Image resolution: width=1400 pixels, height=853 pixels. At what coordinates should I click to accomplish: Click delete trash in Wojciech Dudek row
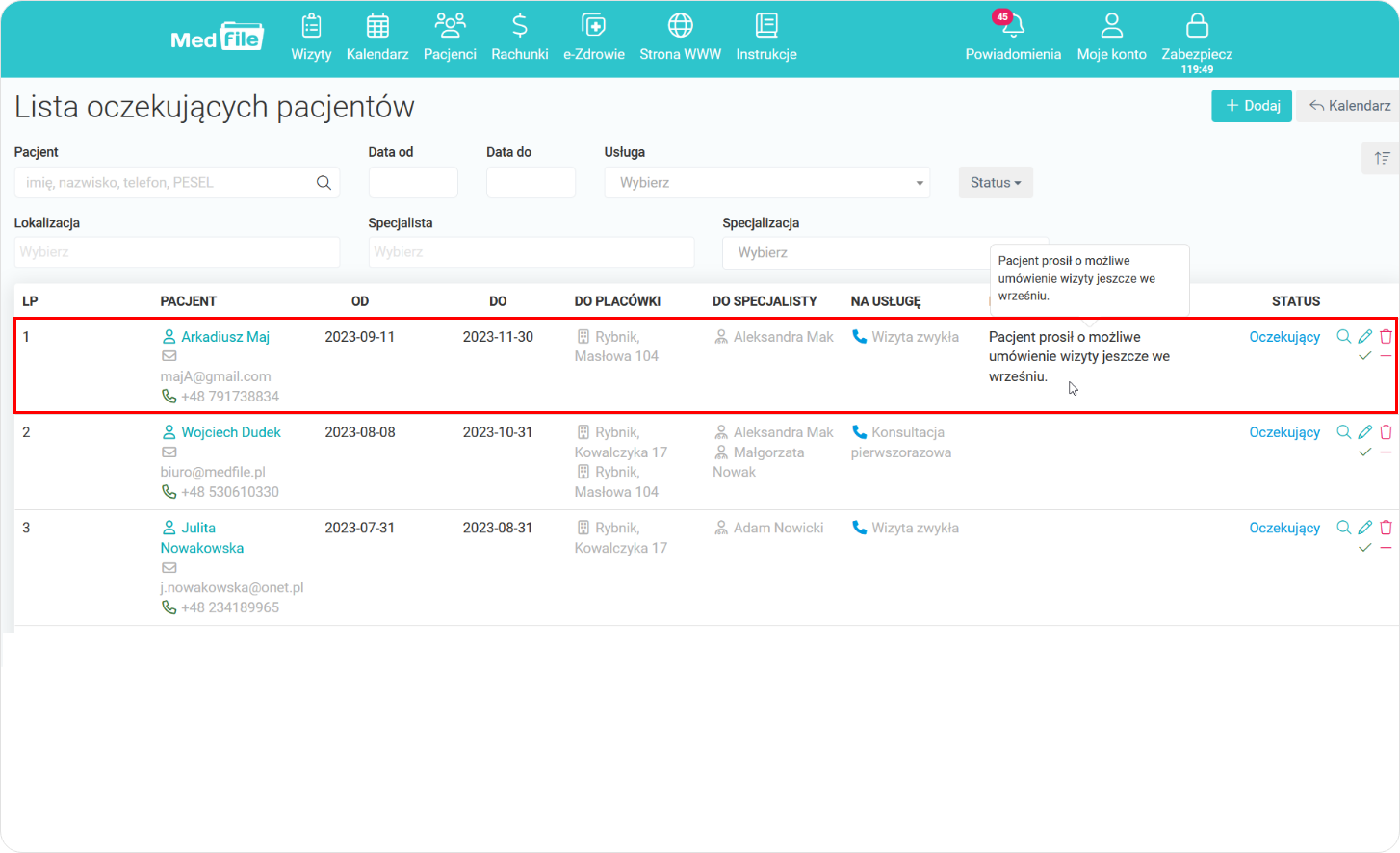1386,431
